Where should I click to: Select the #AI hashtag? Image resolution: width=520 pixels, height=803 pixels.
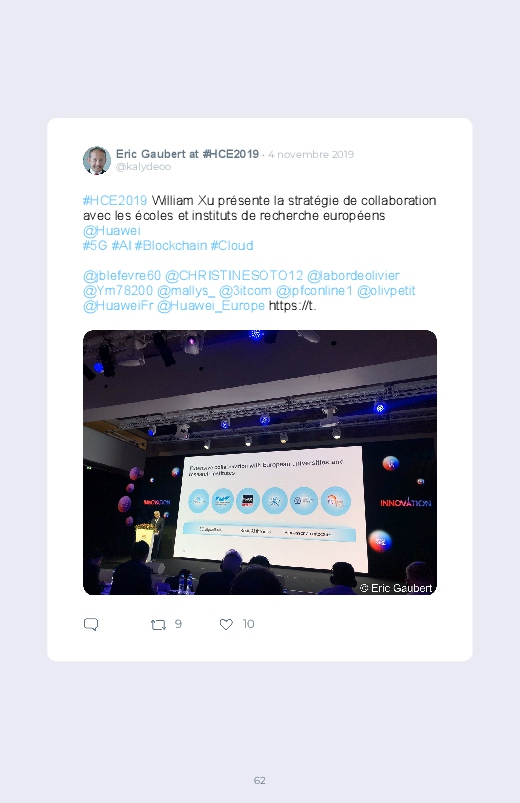pos(121,245)
